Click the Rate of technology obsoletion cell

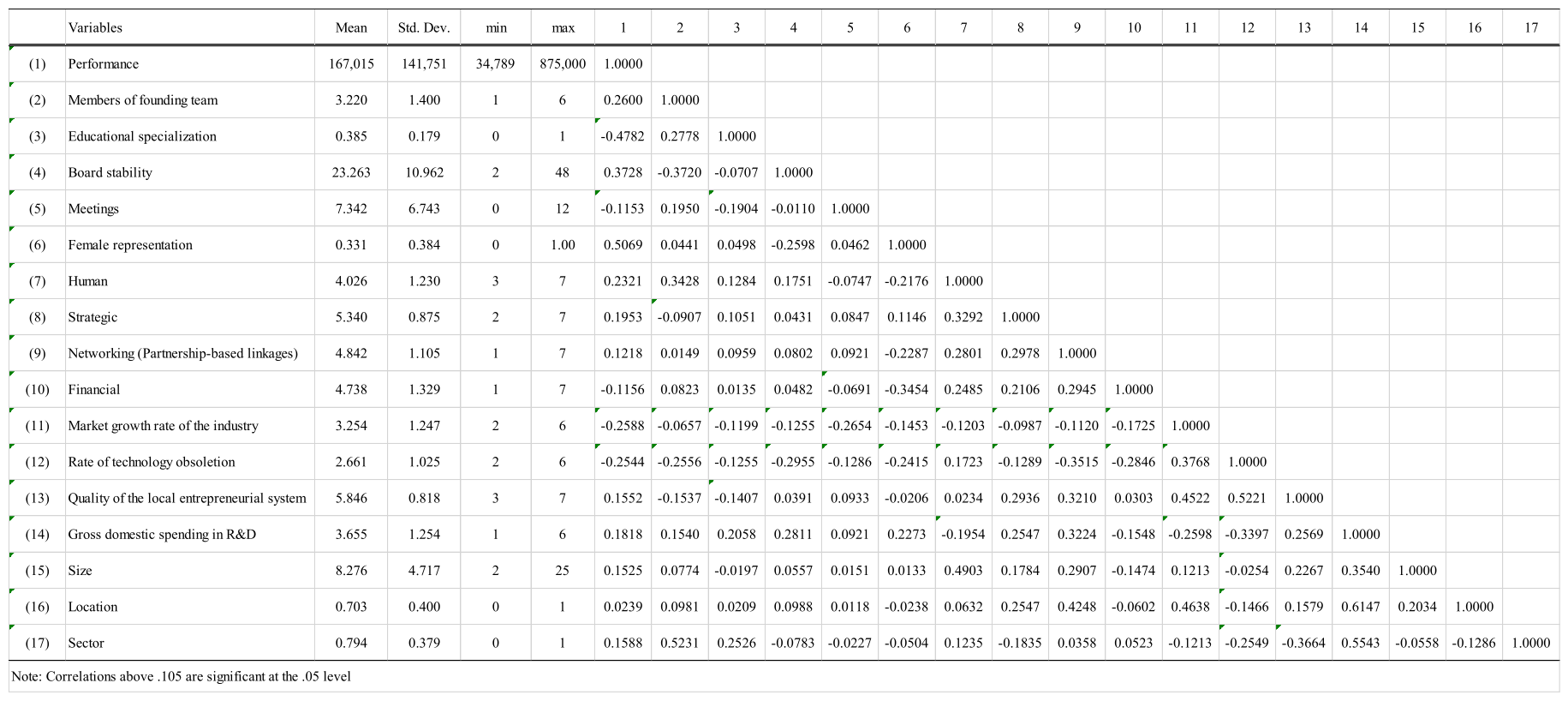[x=152, y=462]
